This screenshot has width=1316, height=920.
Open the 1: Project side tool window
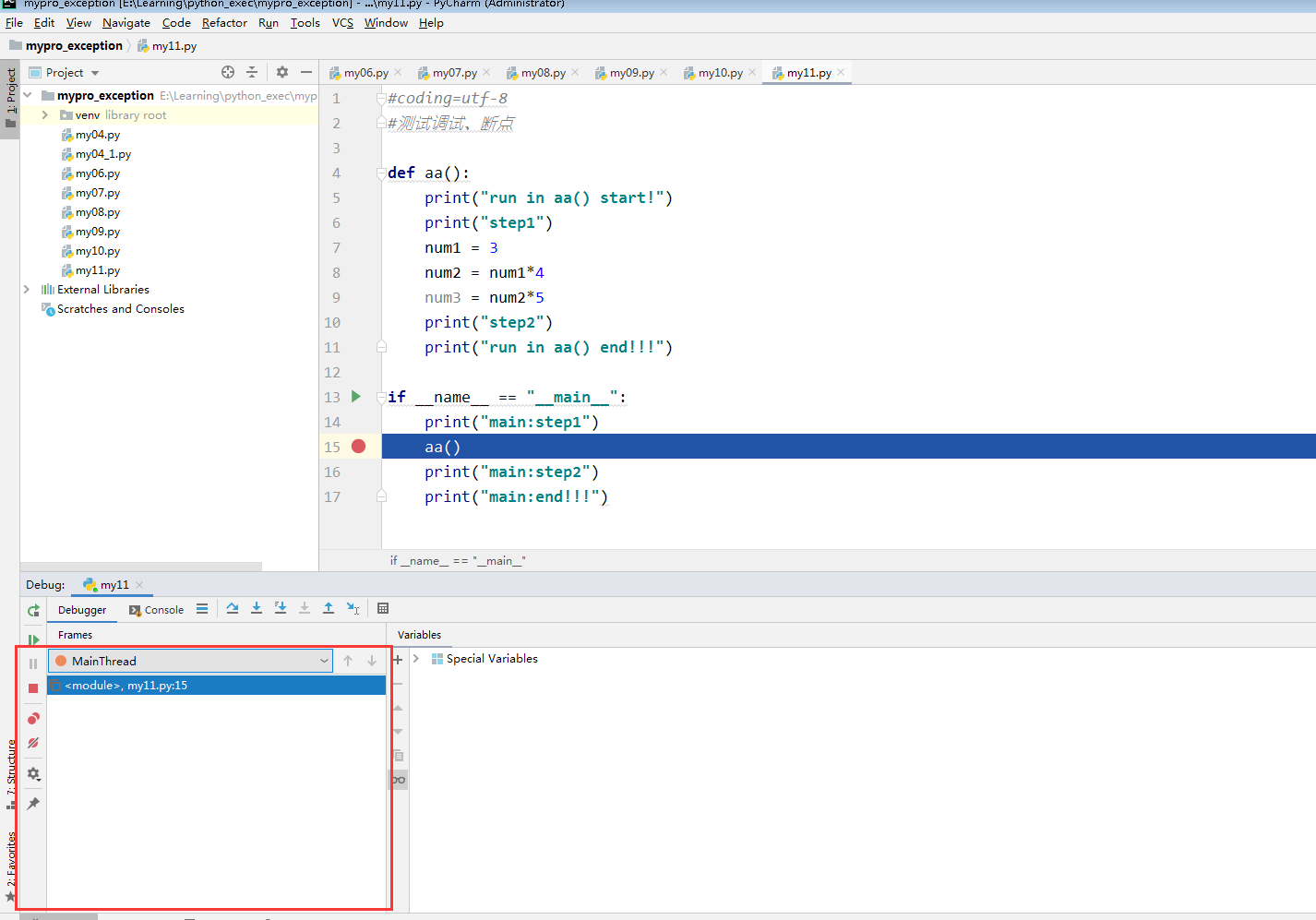10,99
